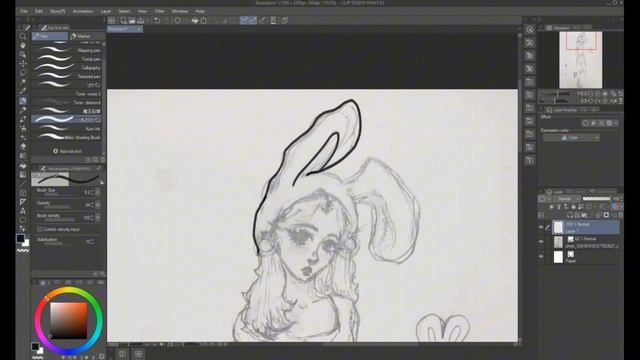Select the Shading Brush sub tool
The image size is (640, 360).
click(67, 138)
